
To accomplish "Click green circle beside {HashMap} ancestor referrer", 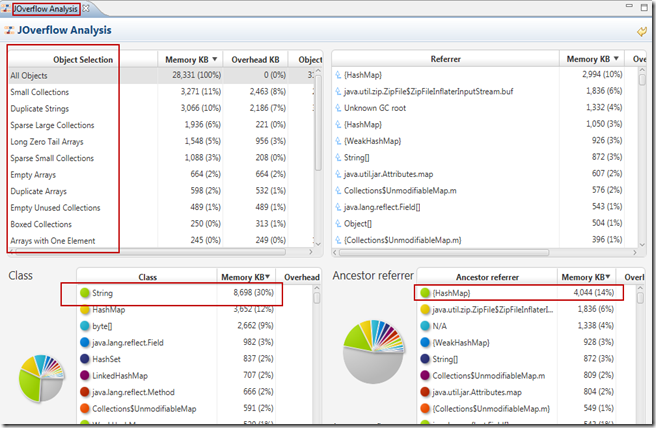I will point(425,293).
